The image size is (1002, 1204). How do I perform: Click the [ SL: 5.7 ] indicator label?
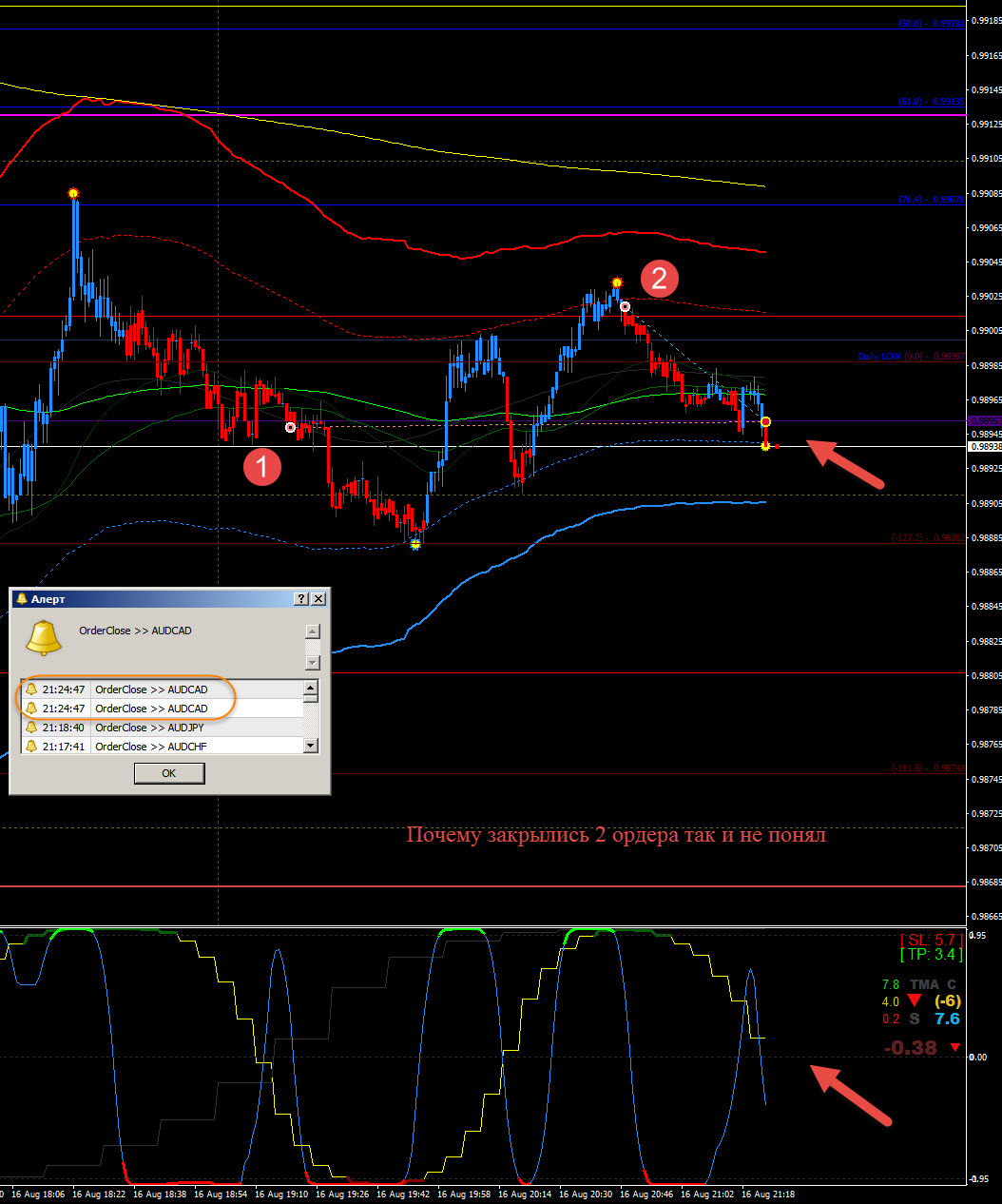(932, 940)
